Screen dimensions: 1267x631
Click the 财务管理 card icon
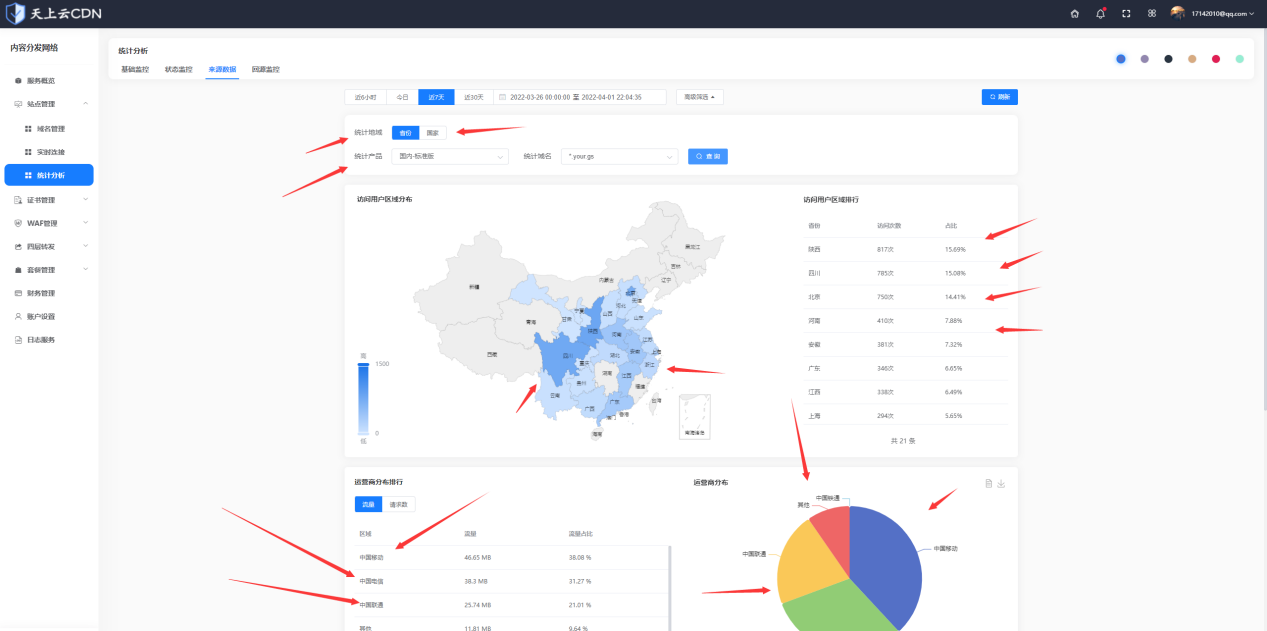[x=18, y=293]
